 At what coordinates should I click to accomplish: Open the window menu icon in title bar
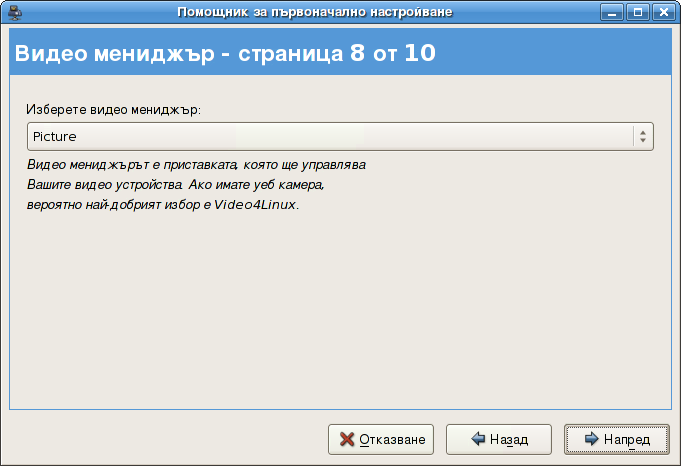(x=15, y=12)
